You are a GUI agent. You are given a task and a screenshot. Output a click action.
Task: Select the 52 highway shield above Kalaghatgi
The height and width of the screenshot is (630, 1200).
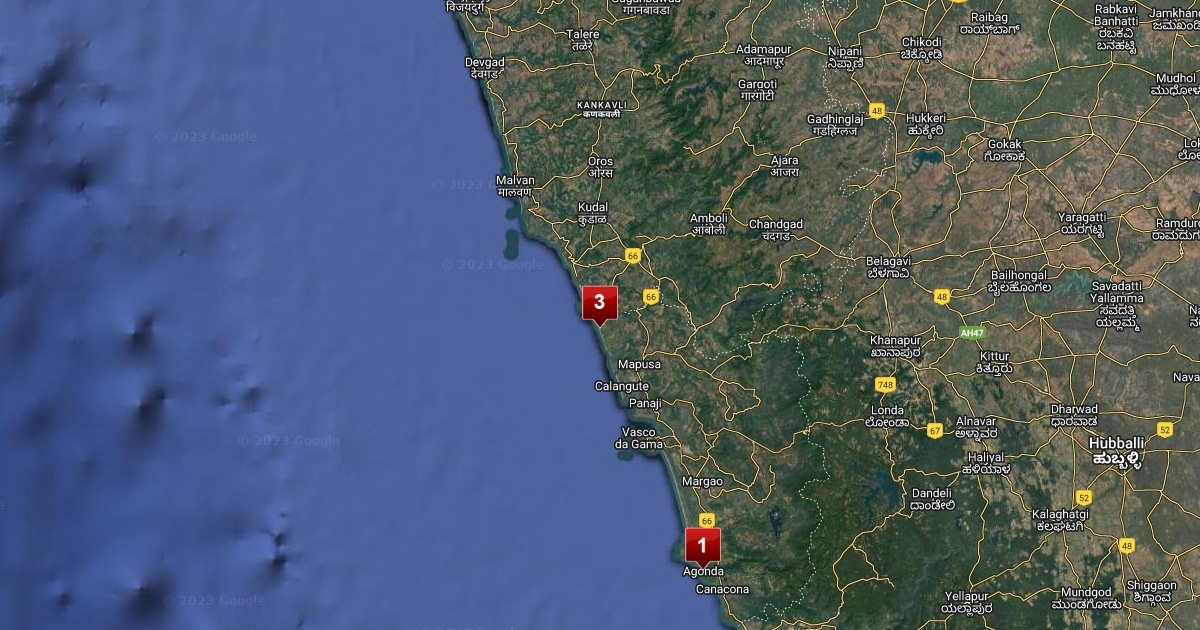point(1084,497)
